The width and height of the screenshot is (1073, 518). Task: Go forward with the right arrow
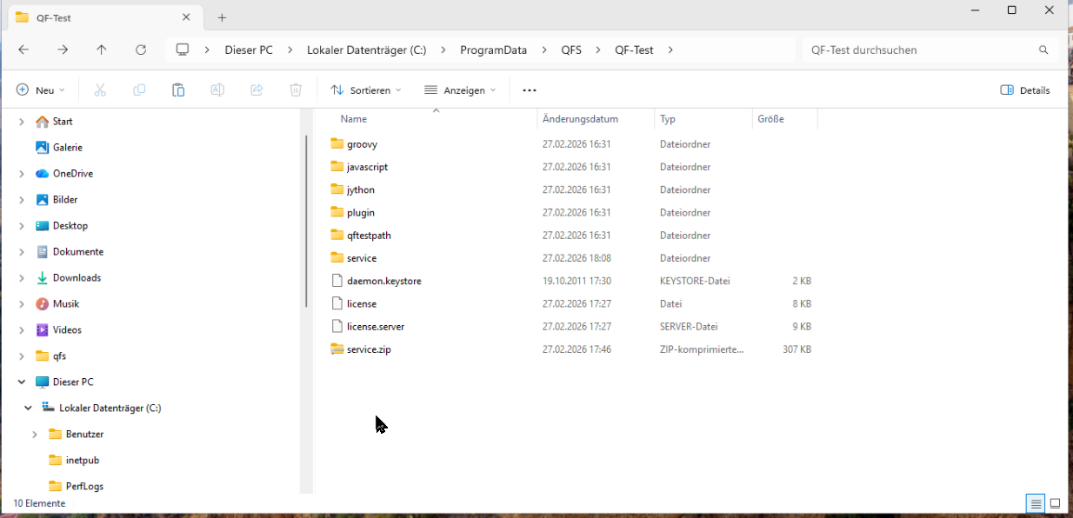coord(62,49)
